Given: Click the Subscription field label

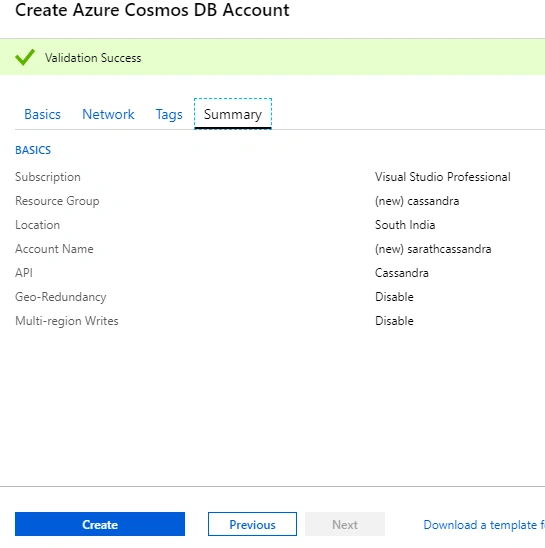Looking at the screenshot, I should [48, 177].
